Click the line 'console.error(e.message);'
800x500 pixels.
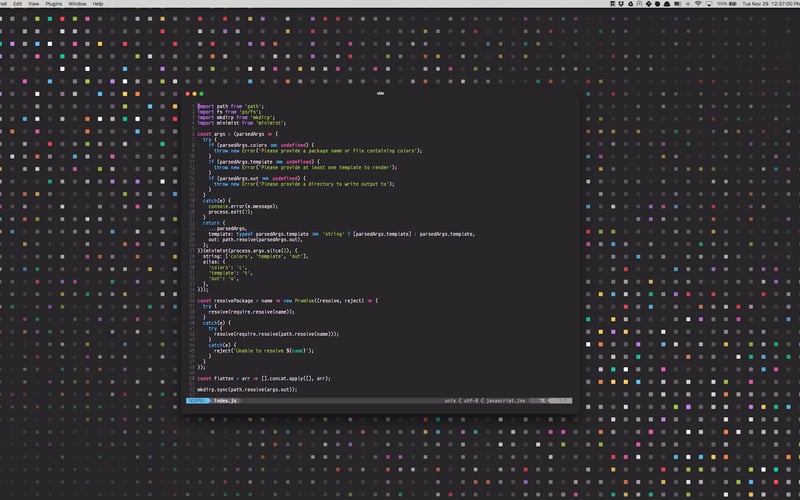point(243,206)
